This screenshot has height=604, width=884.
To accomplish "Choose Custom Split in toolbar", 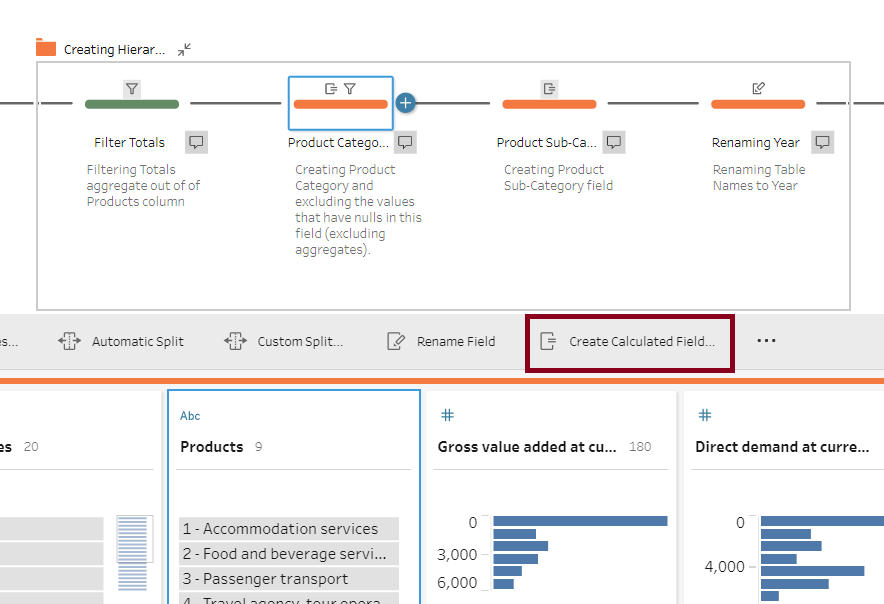I will 284,342.
